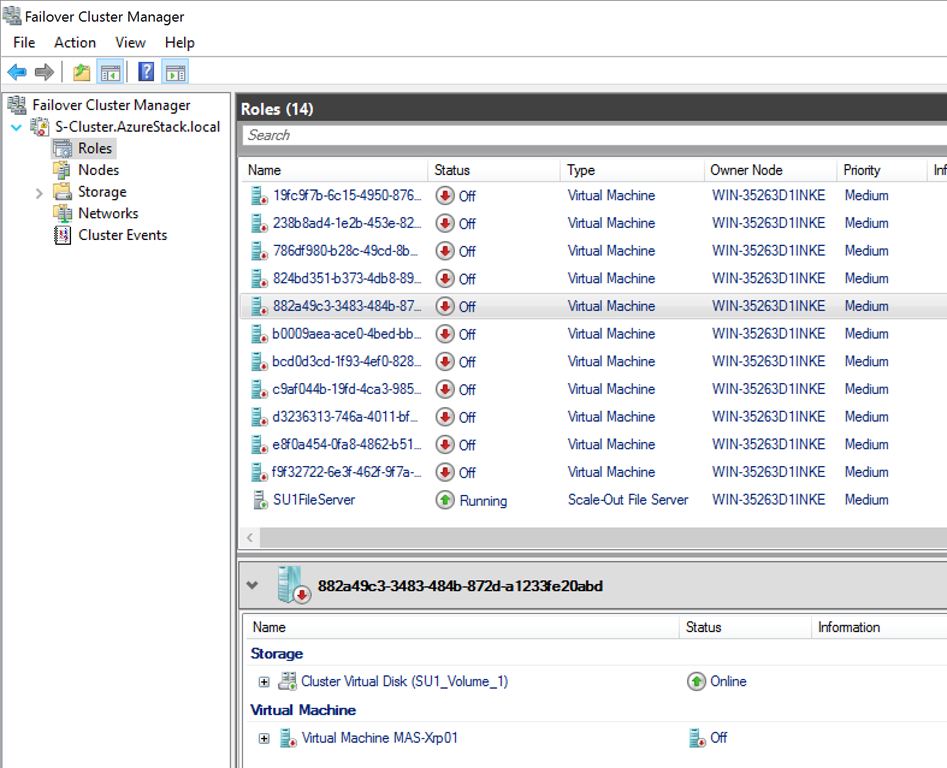Select the Nodes tree item
947x768 pixels.
(98, 170)
